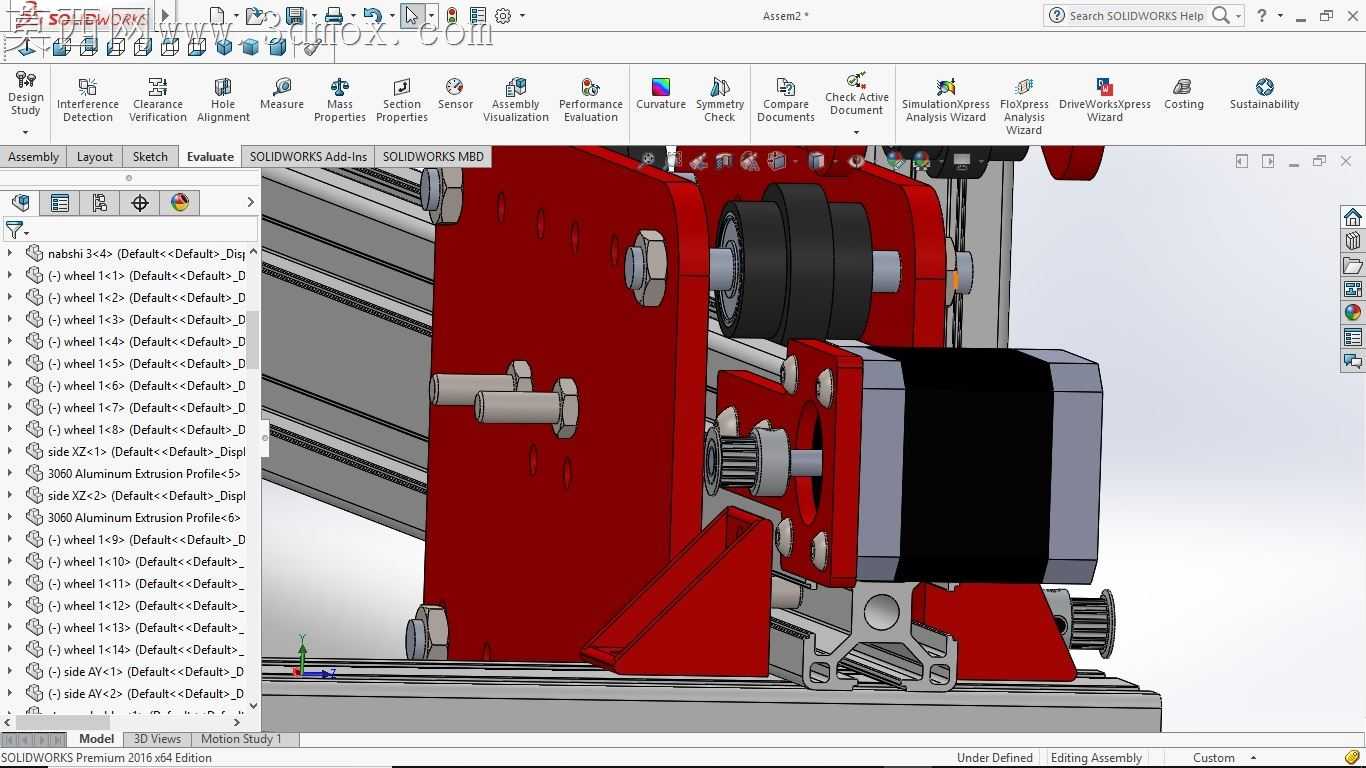
Task: Open Section Properties
Action: coord(402,100)
